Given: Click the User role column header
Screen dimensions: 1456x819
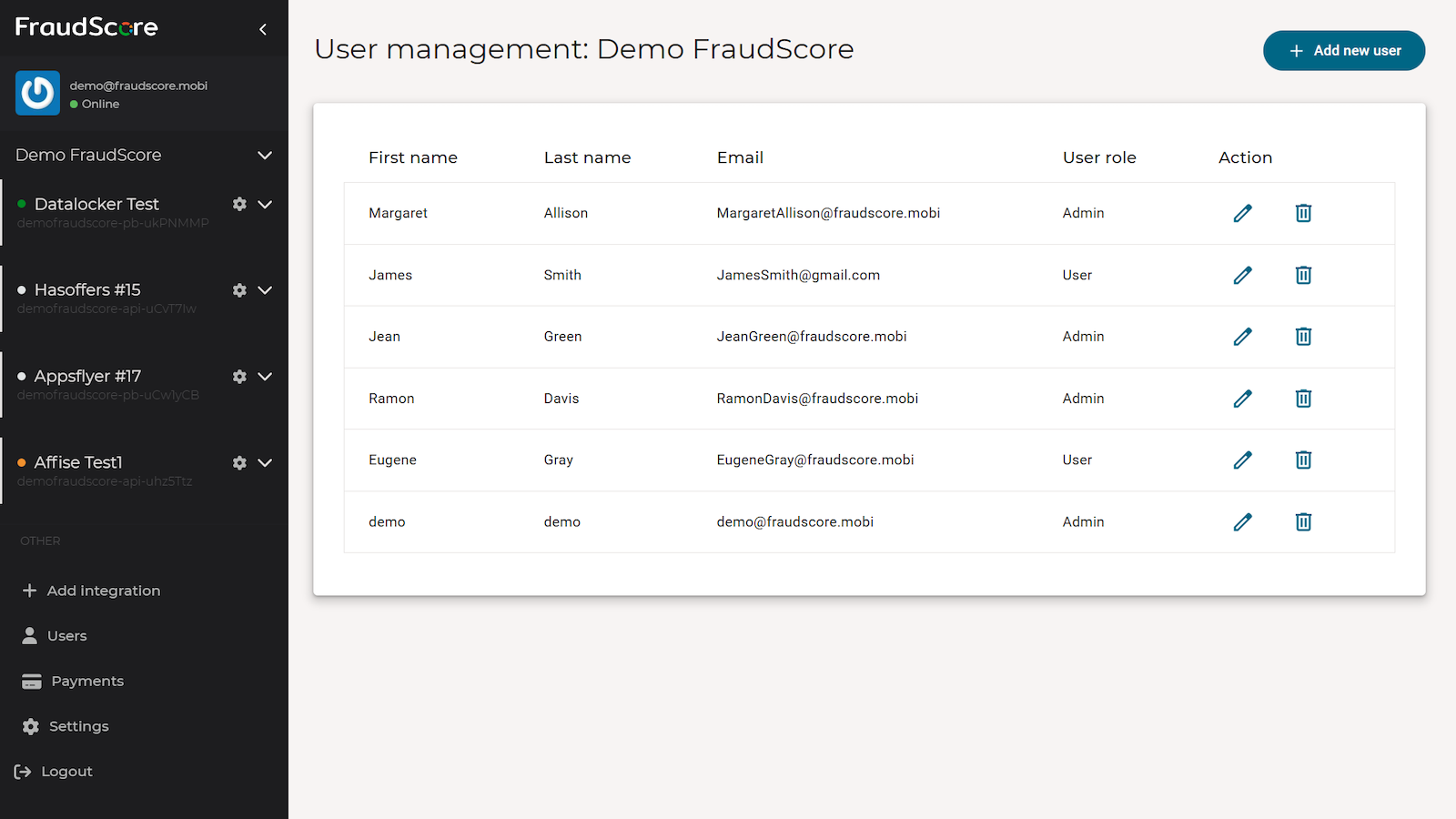Looking at the screenshot, I should (1099, 157).
